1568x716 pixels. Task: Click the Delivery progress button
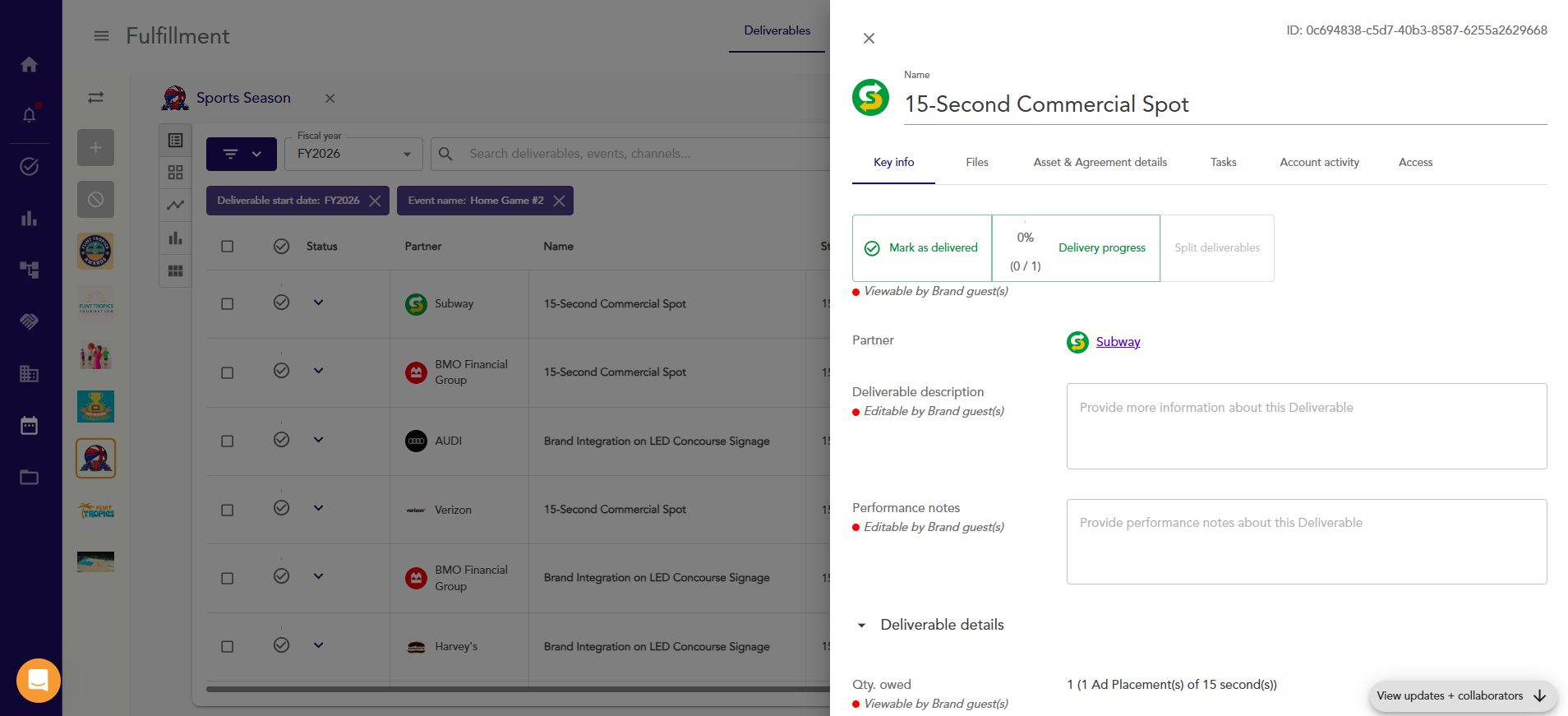point(1076,248)
